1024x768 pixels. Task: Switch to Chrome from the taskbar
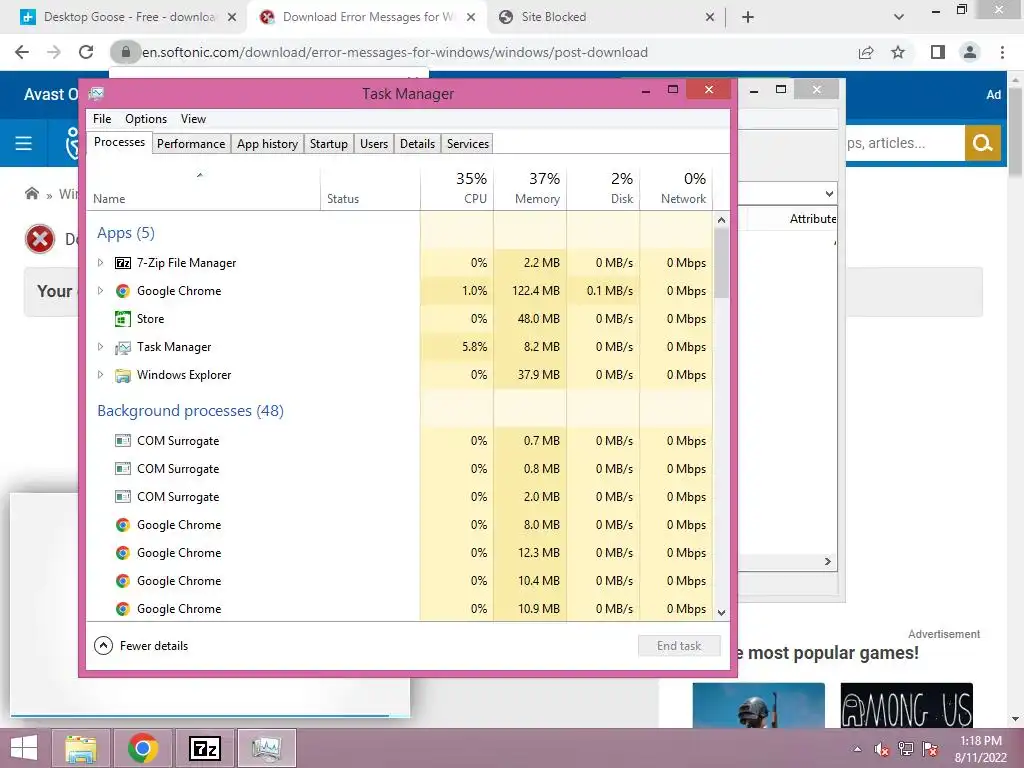143,748
